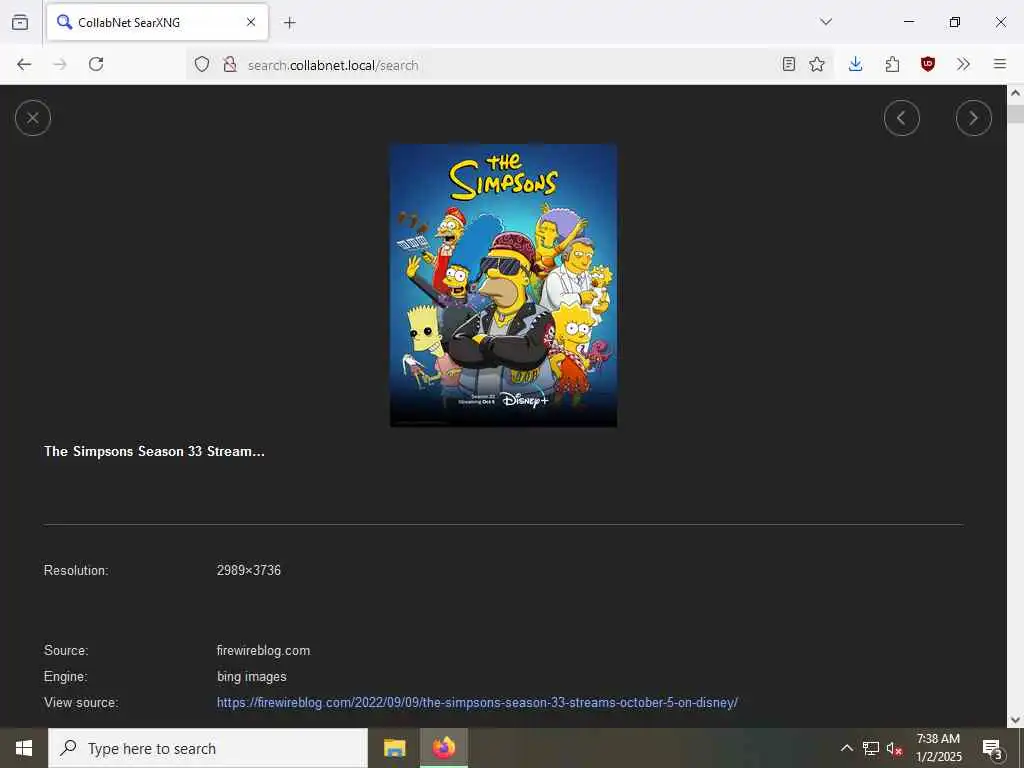Reload the current page
Screen dimensions: 1024x768
click(96, 64)
